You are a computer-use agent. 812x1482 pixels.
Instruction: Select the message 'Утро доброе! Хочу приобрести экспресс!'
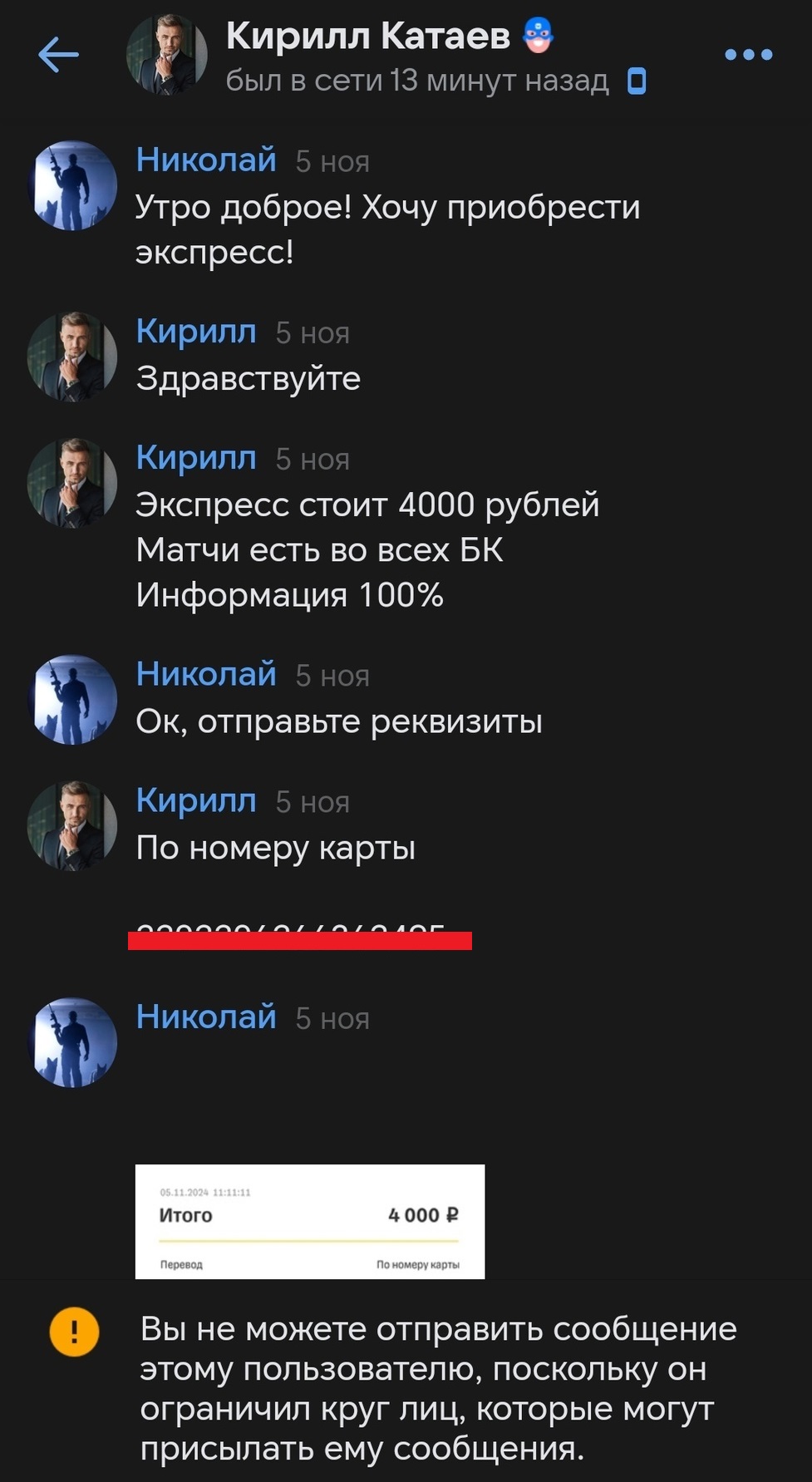tap(388, 229)
